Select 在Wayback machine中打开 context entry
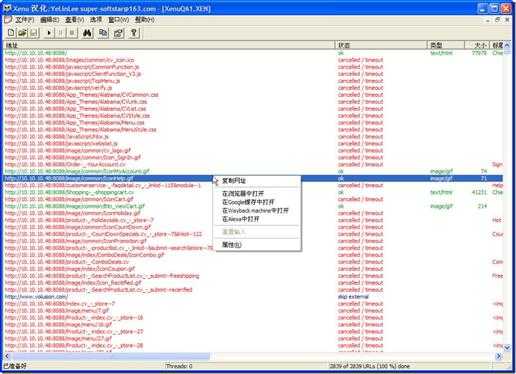The height and width of the screenshot is (374, 516). (x=255, y=211)
